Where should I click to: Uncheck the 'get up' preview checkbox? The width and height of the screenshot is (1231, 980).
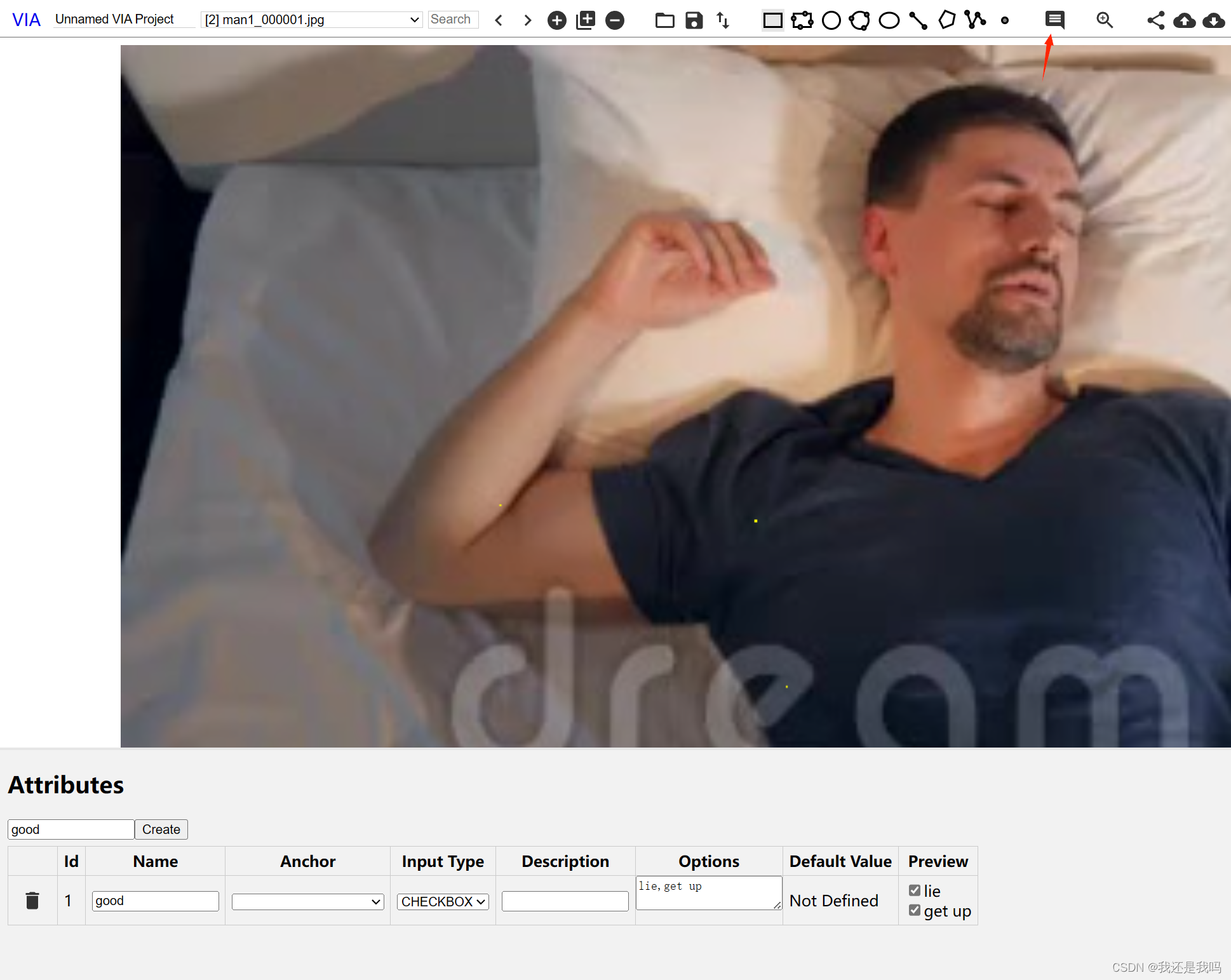coord(915,911)
